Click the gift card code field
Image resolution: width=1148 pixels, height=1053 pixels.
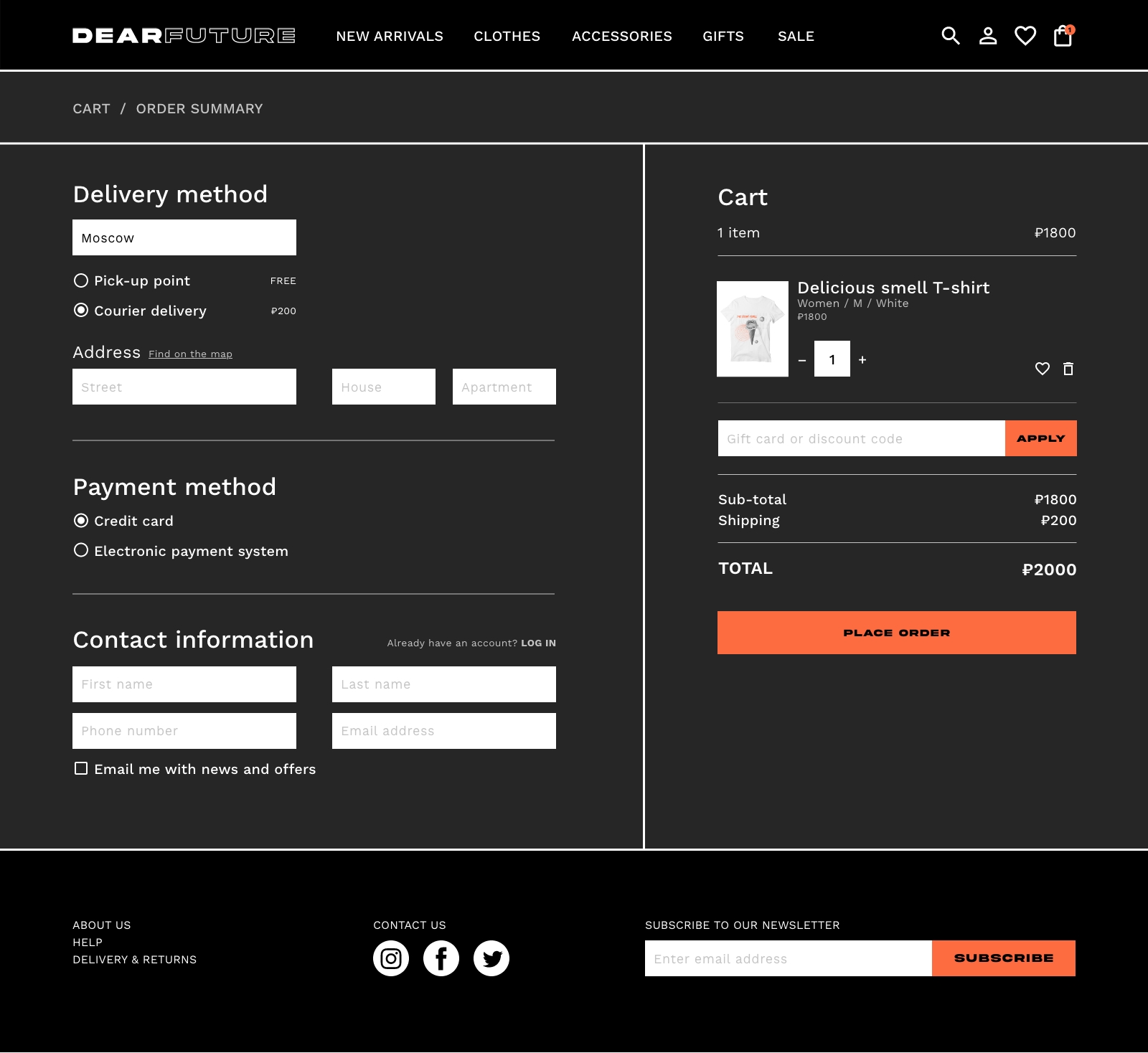coord(861,438)
